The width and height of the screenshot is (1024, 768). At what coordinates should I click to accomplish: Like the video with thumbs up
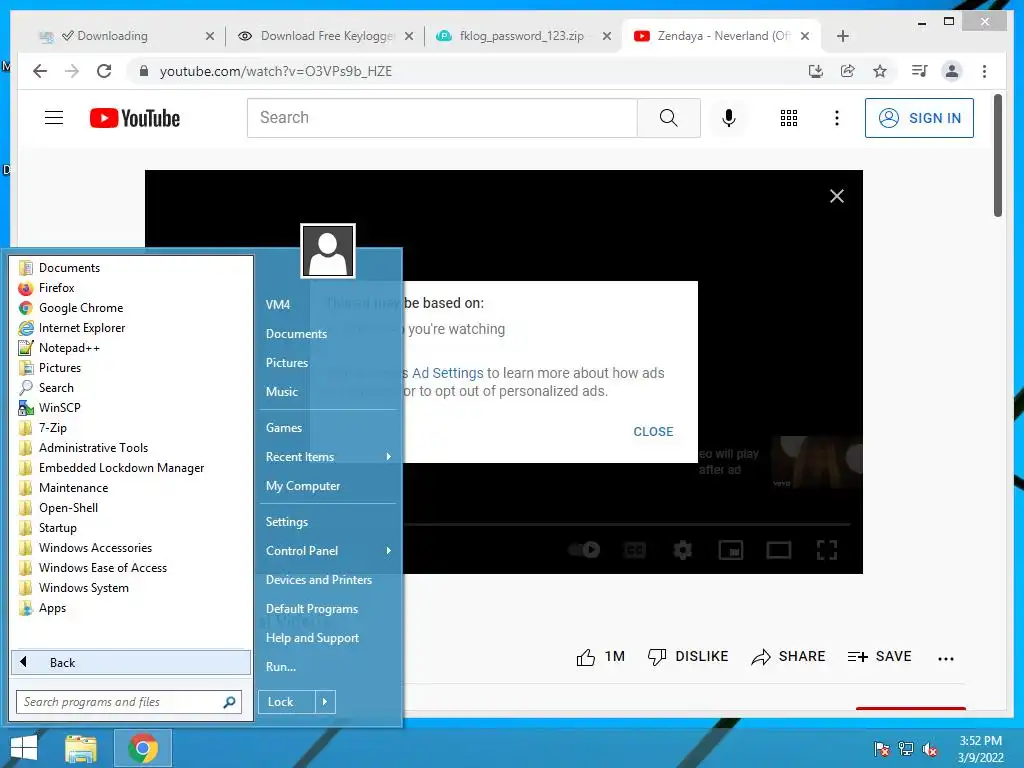tap(600, 657)
